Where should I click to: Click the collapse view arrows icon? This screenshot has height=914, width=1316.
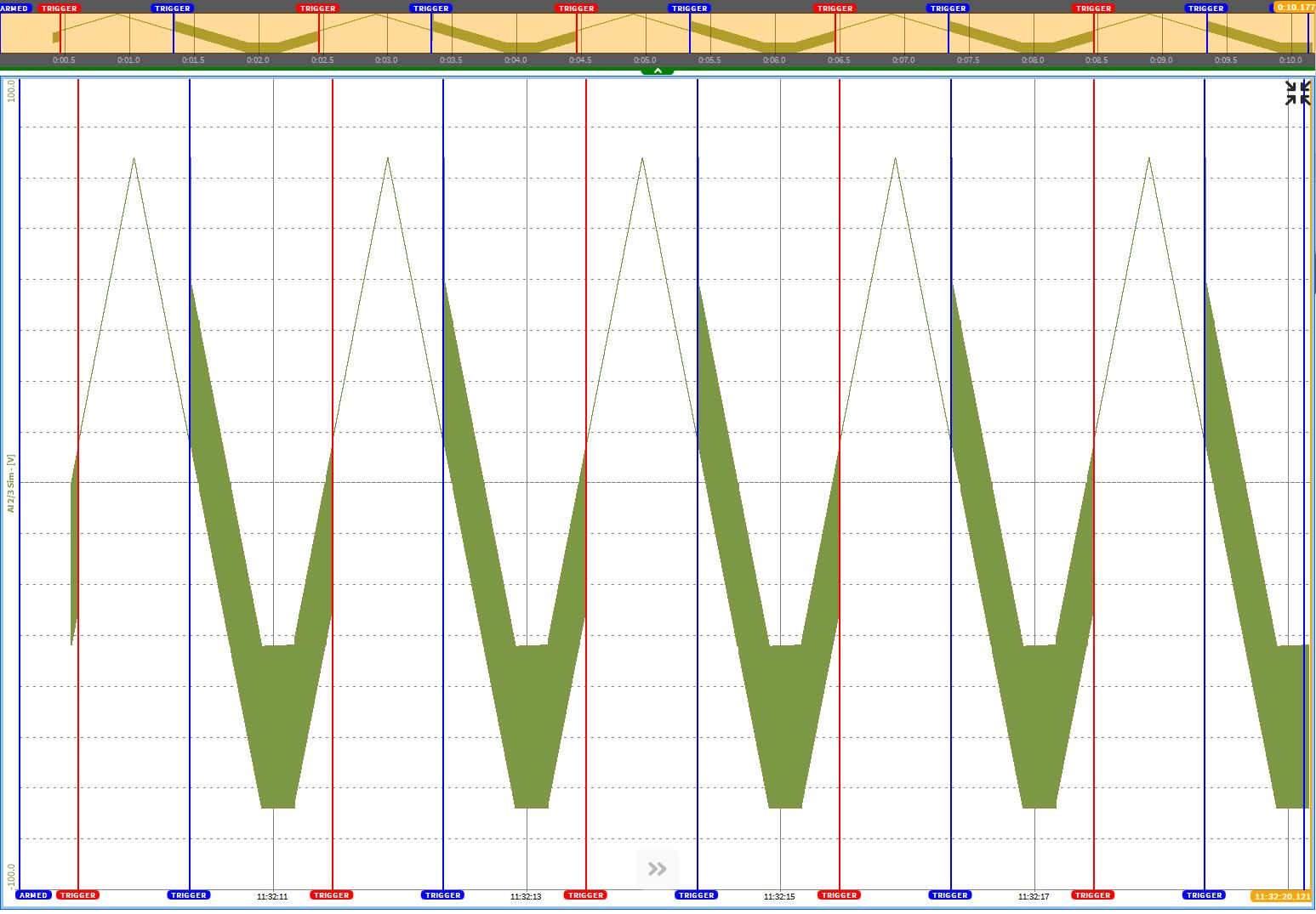pyautogui.click(x=1297, y=93)
